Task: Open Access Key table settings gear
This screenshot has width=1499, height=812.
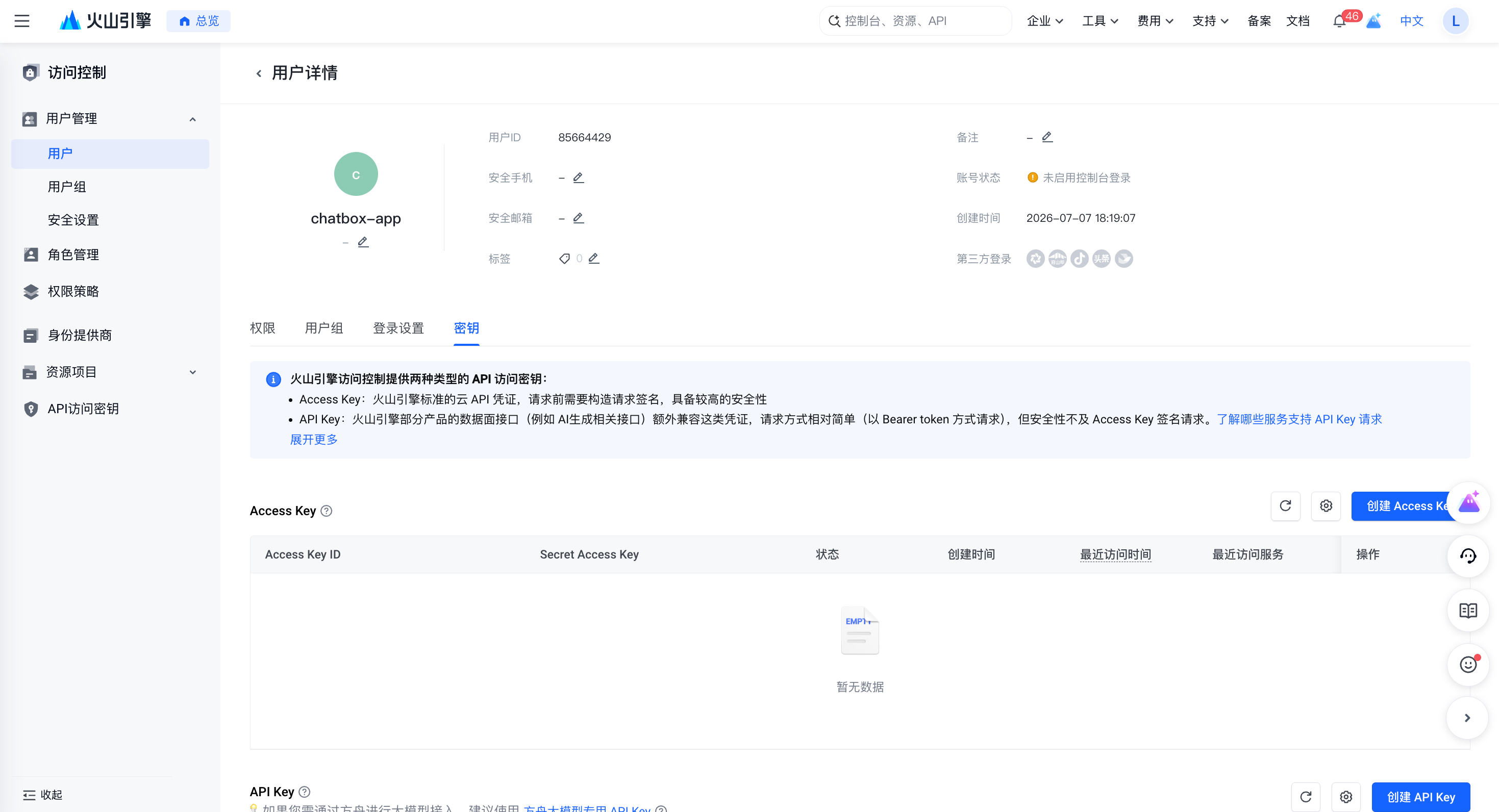Action: click(1326, 505)
